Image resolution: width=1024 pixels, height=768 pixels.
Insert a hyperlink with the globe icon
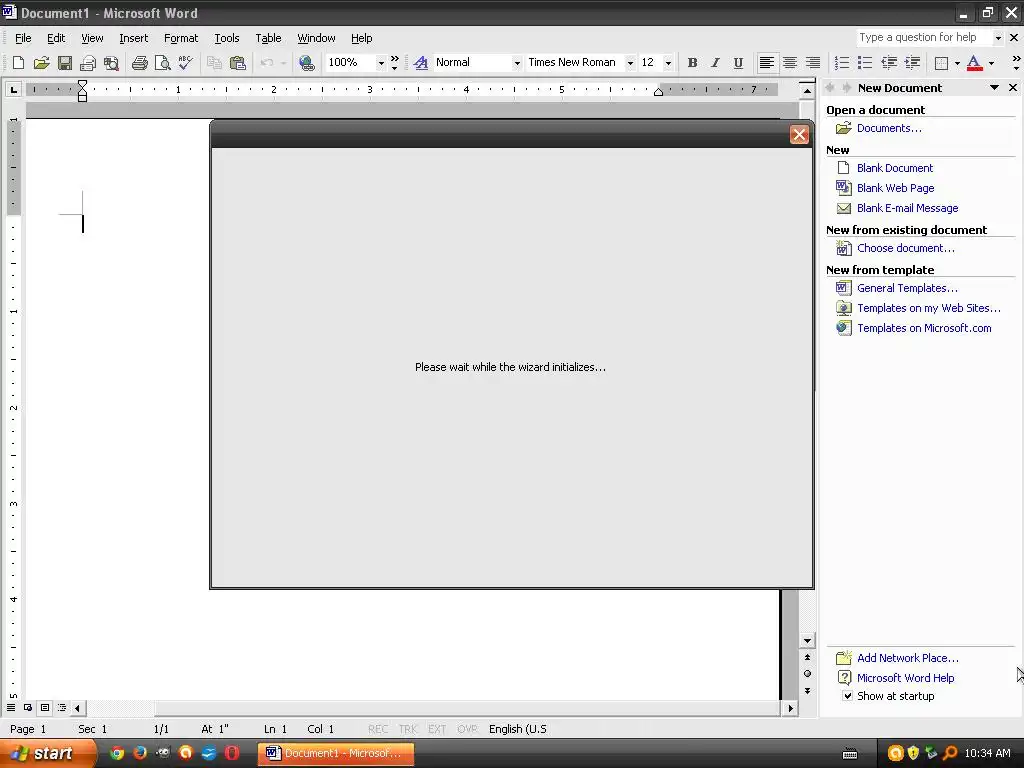(x=306, y=63)
